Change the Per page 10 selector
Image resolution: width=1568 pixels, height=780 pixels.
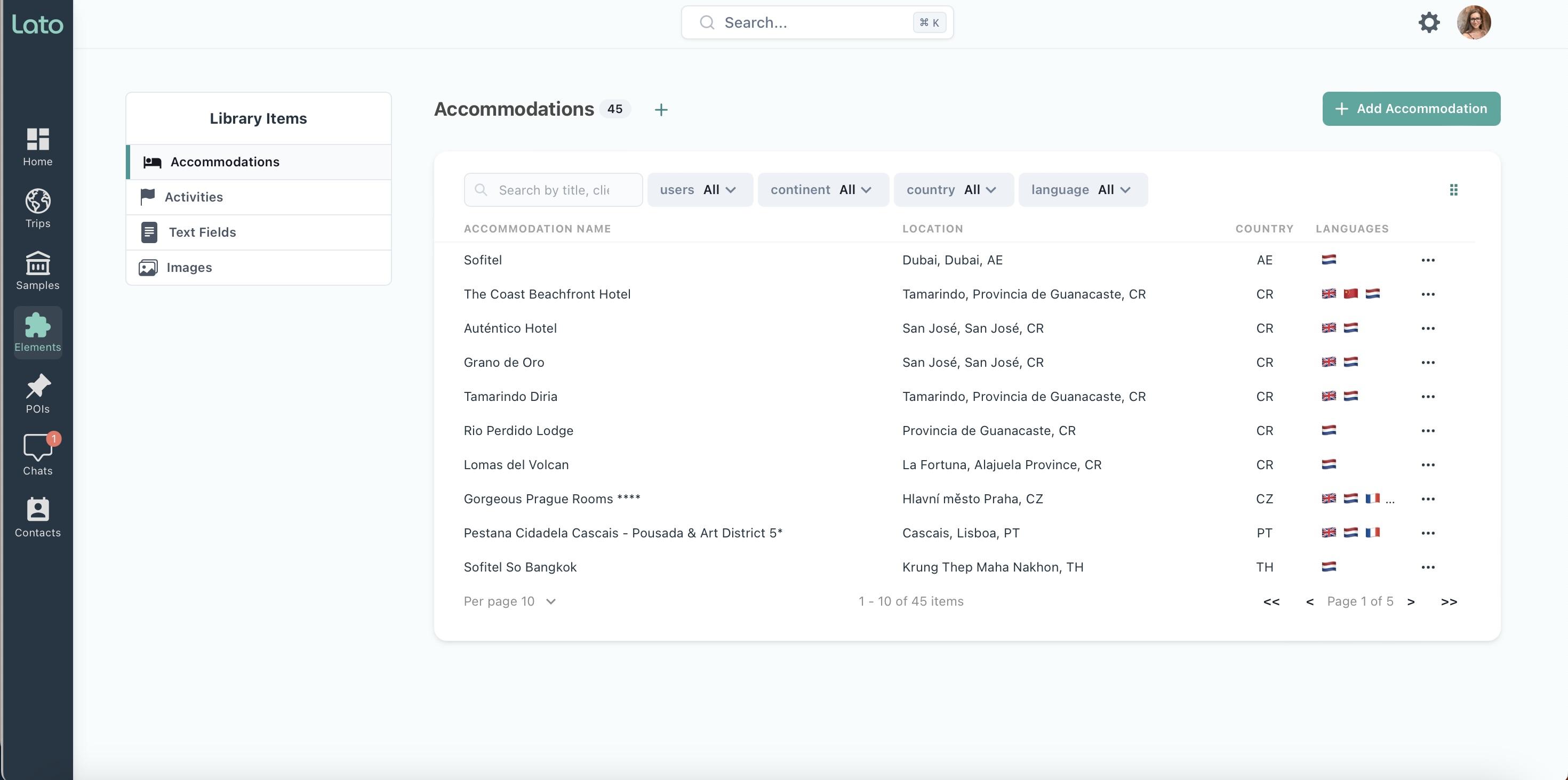[510, 601]
